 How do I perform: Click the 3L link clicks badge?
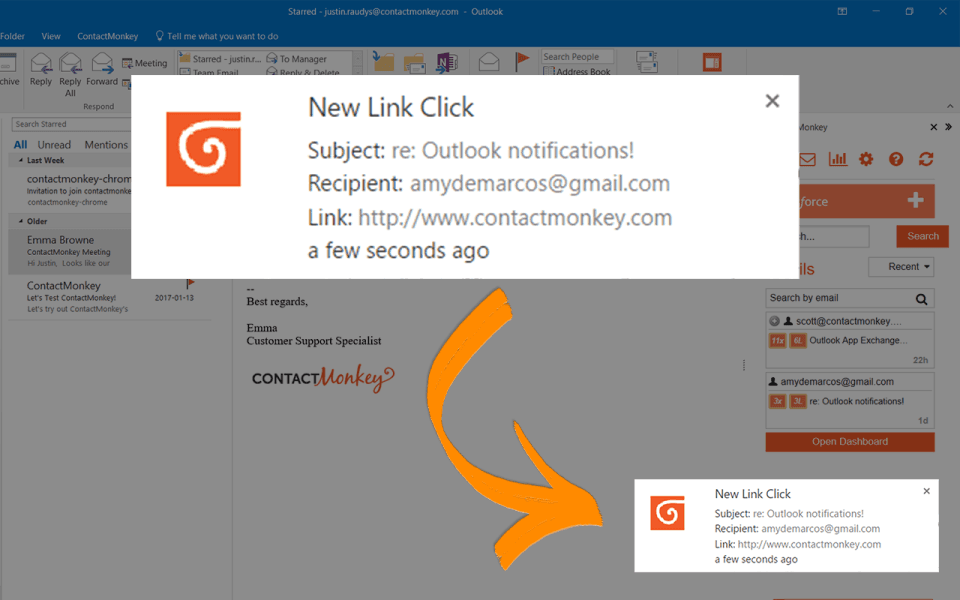[798, 402]
